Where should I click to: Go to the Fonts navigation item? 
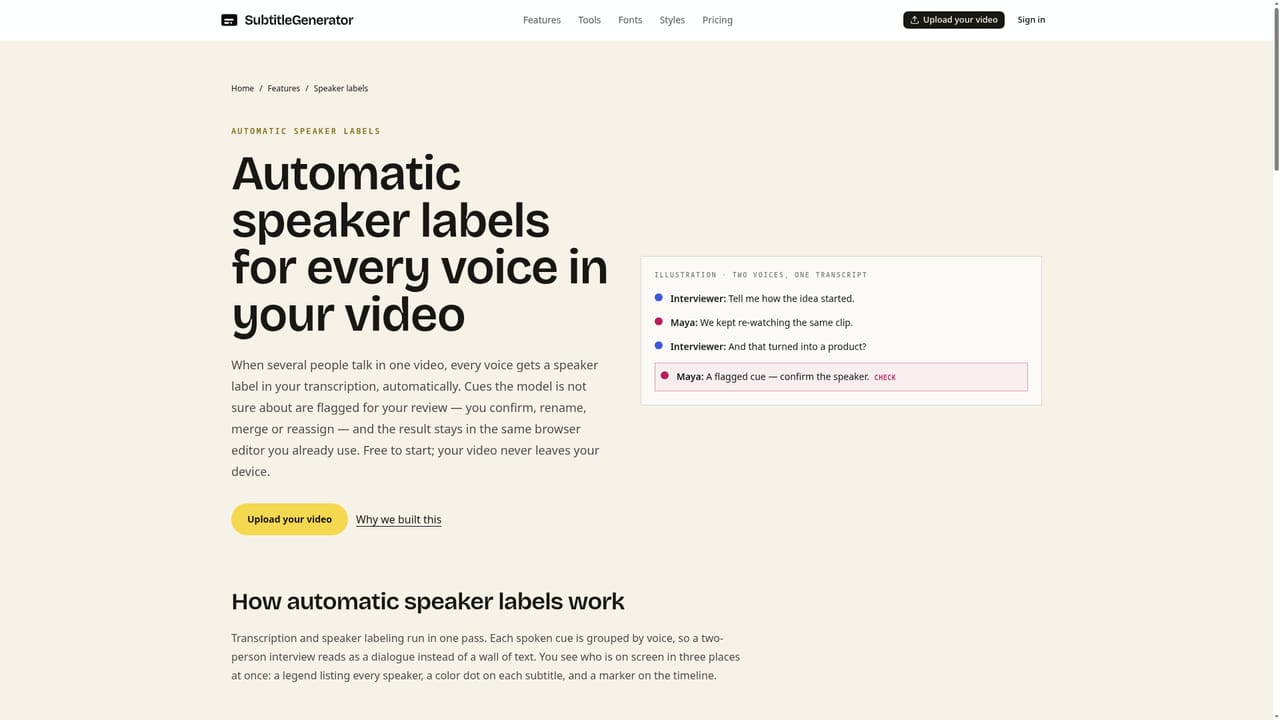coord(630,20)
